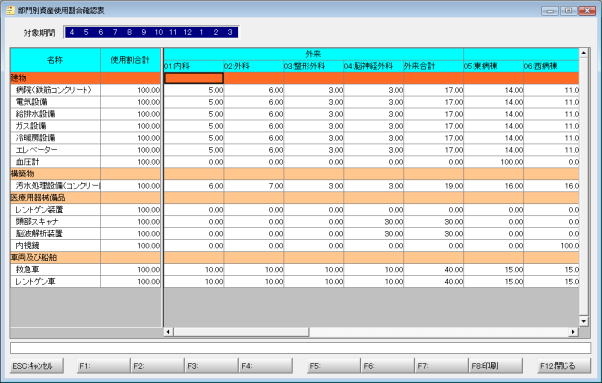Click the highlighted cell in the 建物 row
602x383 pixels.
coord(194,78)
